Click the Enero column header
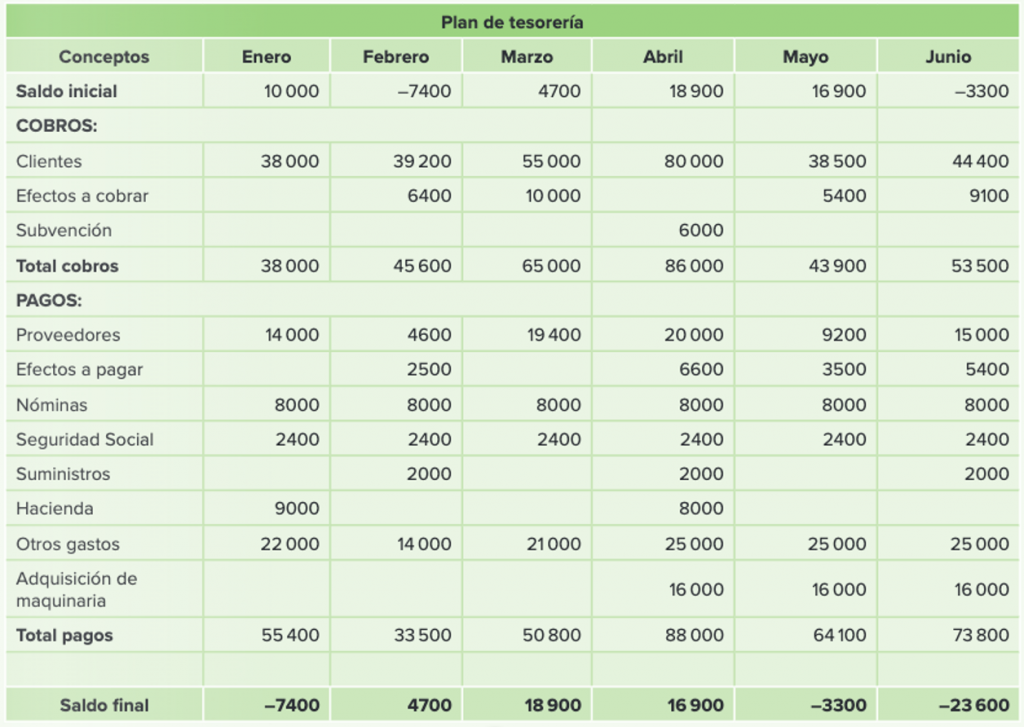Image resolution: width=1024 pixels, height=727 pixels. point(267,57)
